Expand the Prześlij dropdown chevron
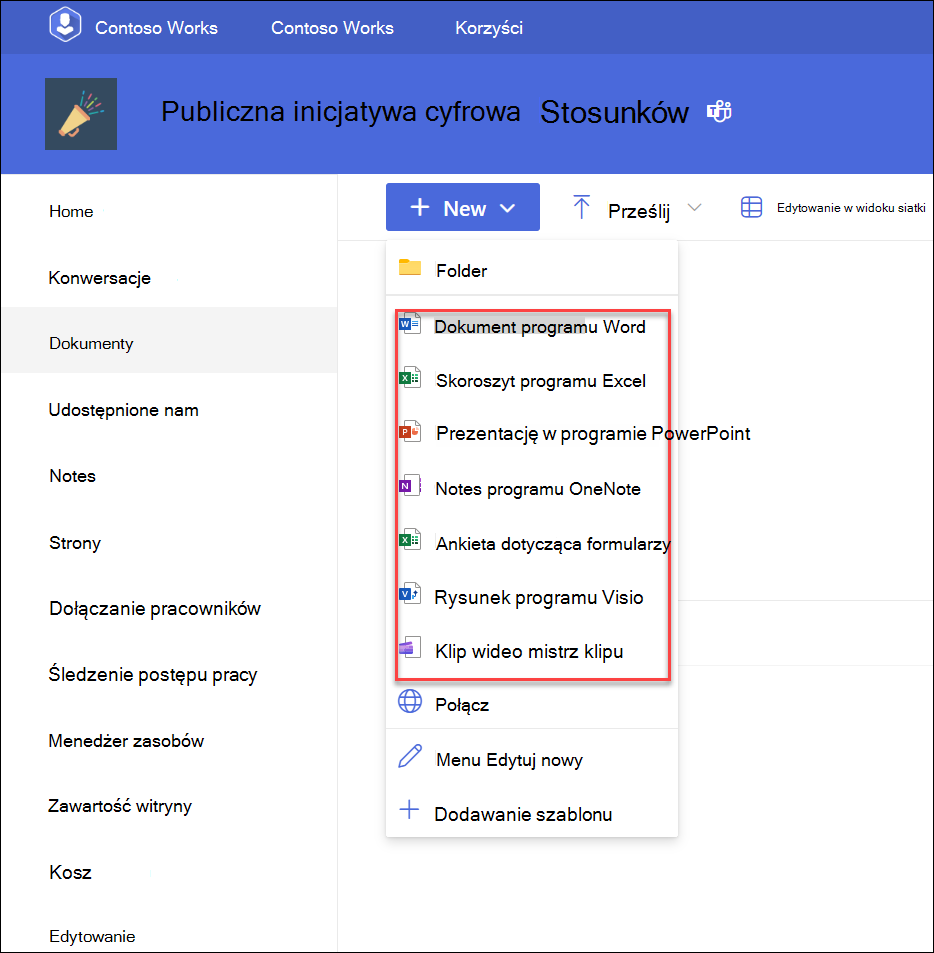The height and width of the screenshot is (953, 934). [x=694, y=207]
